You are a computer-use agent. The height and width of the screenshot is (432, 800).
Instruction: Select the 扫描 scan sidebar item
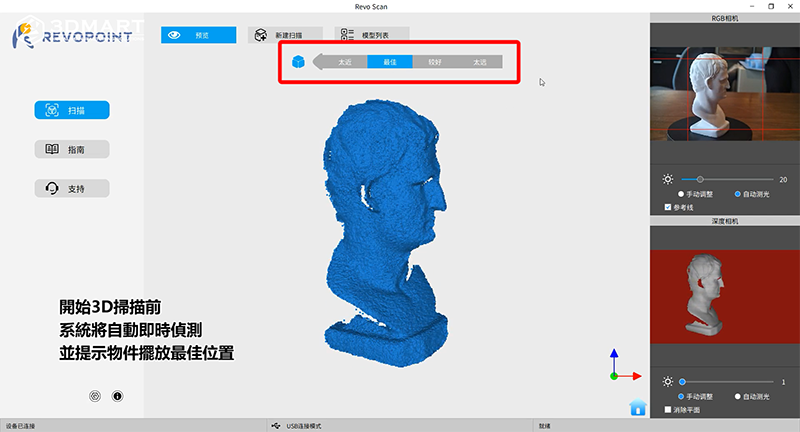[x=71, y=111]
